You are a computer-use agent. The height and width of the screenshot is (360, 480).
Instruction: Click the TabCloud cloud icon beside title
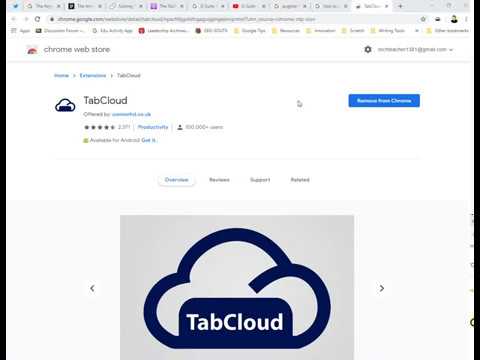coord(65,105)
